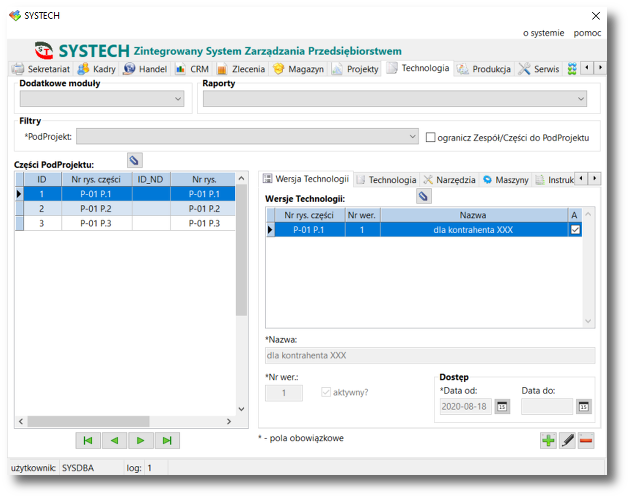Toggle the active checkbox in the version row
This screenshot has width=630, height=498.
tap(575, 230)
